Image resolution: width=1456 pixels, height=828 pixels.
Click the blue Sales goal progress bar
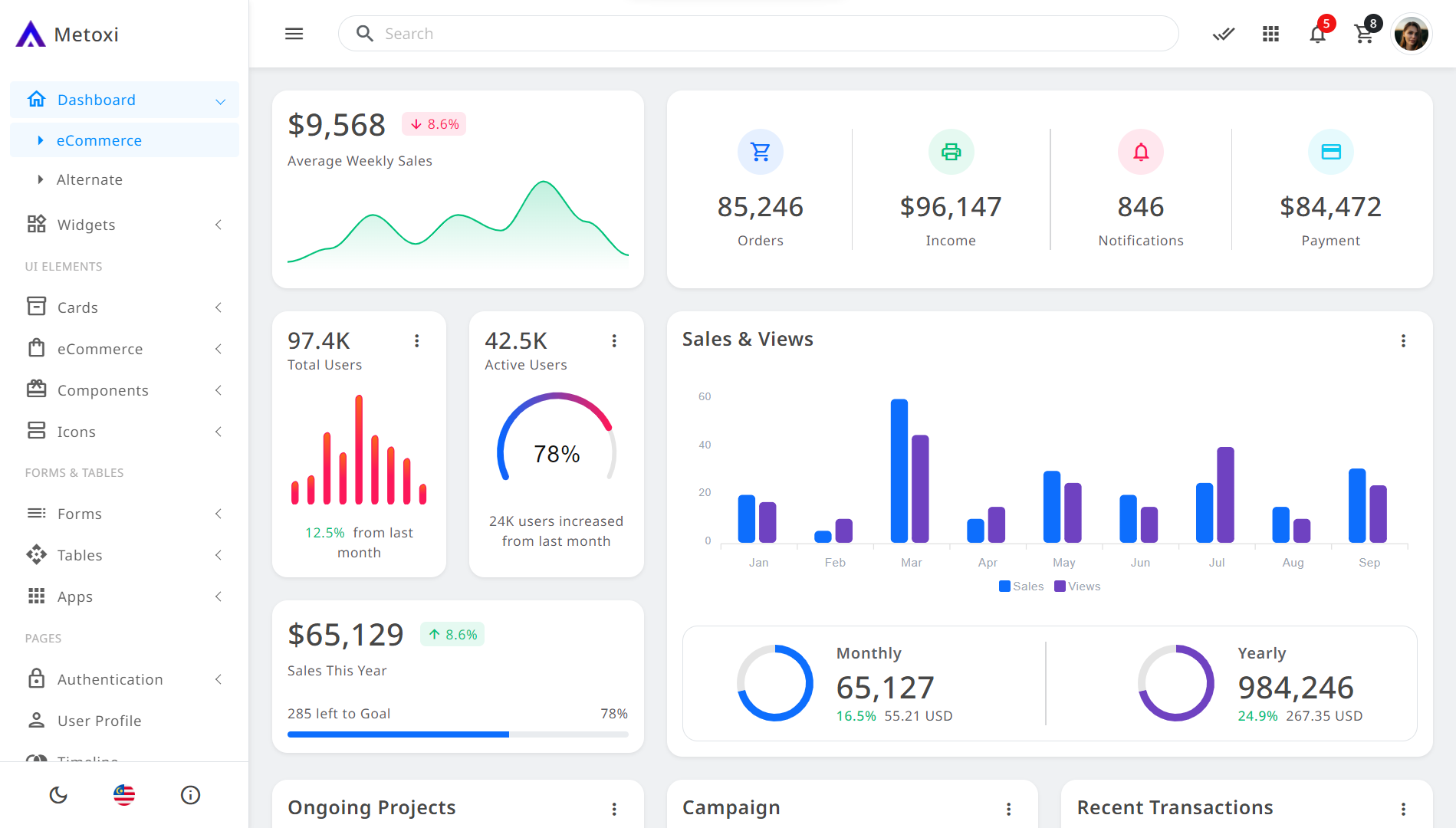click(x=397, y=734)
